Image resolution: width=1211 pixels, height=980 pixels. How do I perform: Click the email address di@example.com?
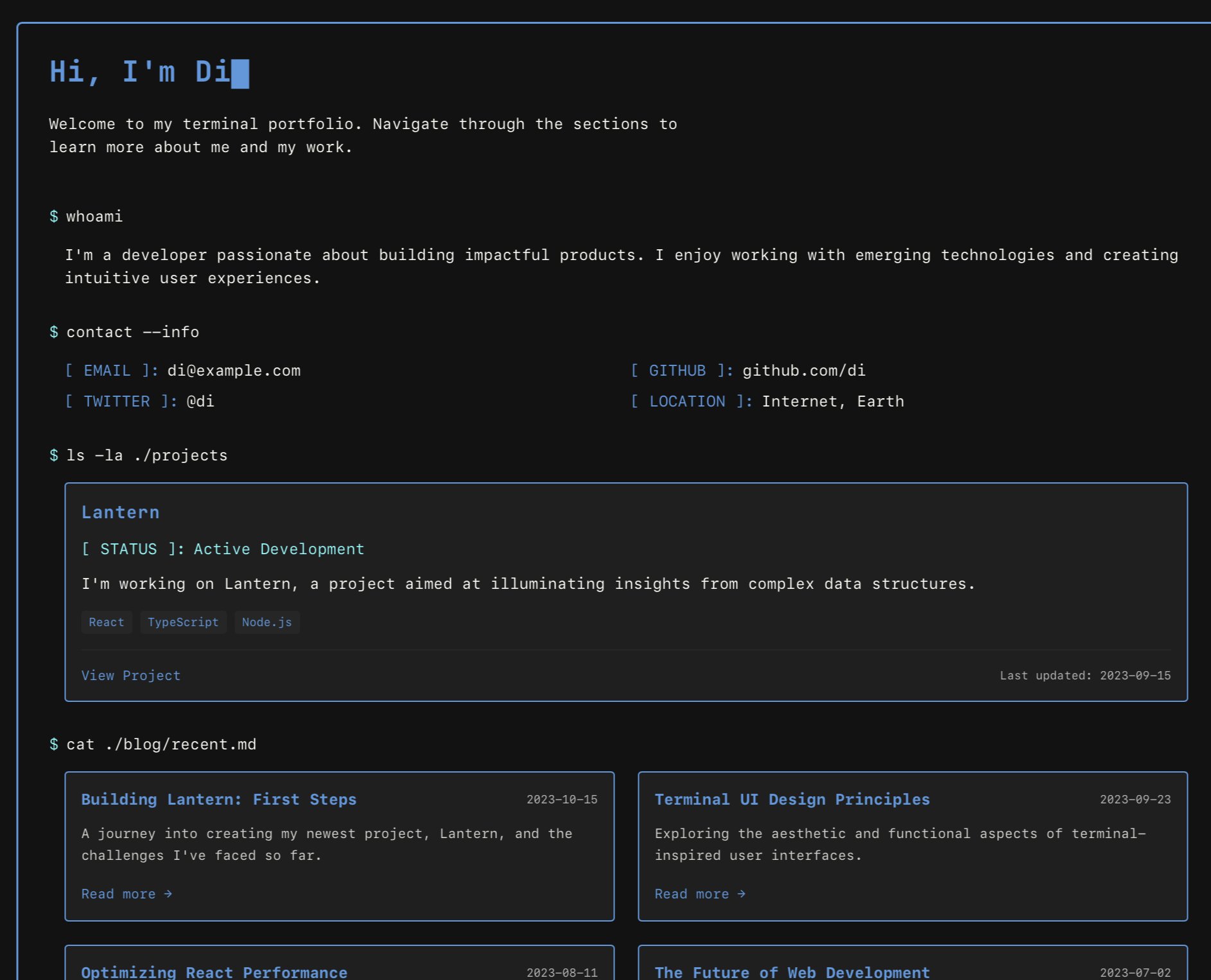pyautogui.click(x=234, y=371)
